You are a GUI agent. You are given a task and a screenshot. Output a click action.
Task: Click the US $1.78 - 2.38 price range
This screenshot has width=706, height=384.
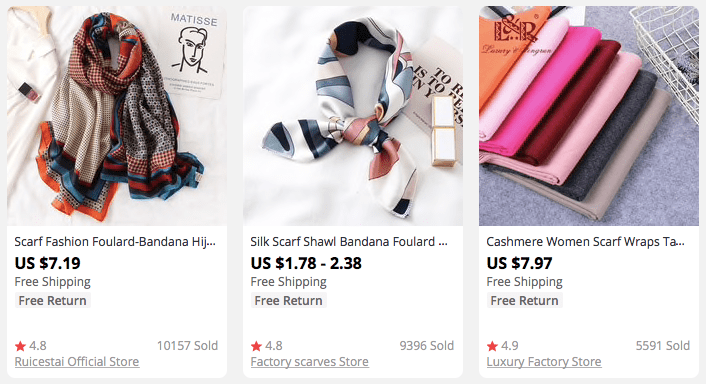click(306, 263)
